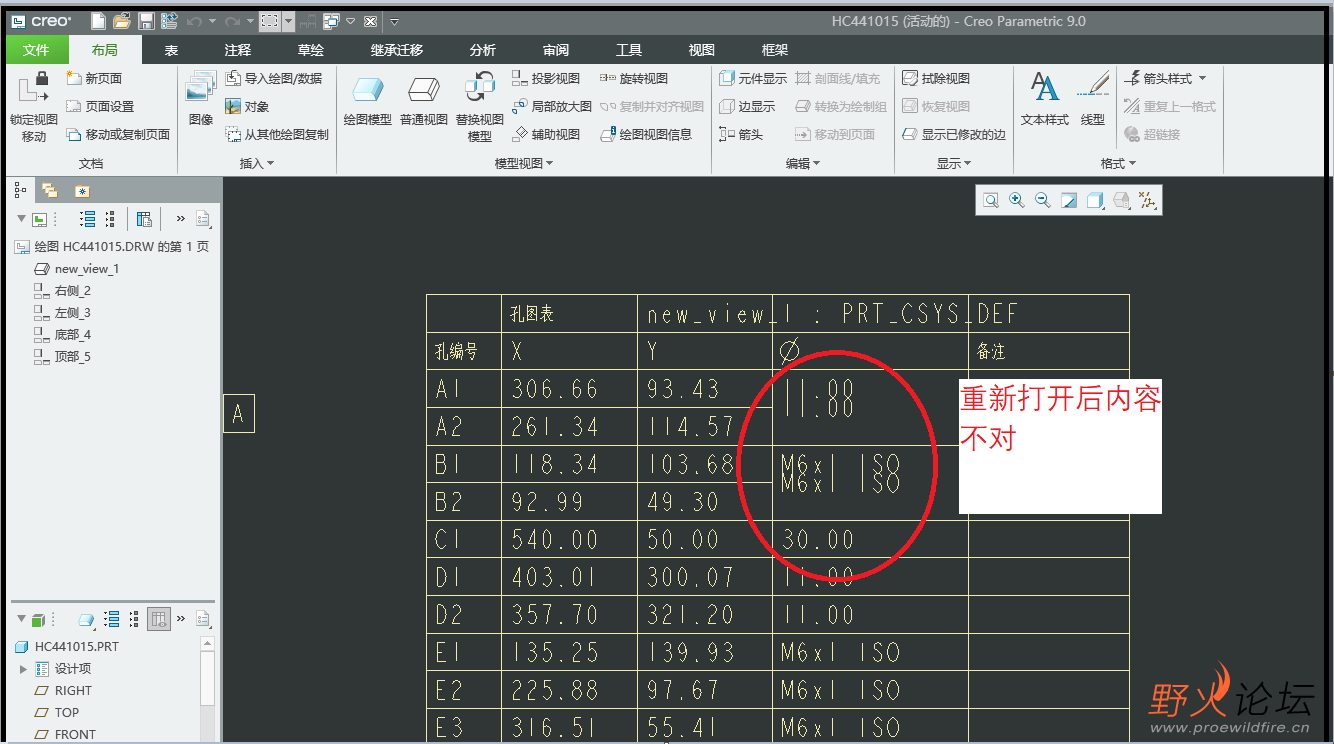Viewport: 1334px width, 744px height.
Task: Switch to the 分析 (Analysis) ribbon tab
Action: 482,50
